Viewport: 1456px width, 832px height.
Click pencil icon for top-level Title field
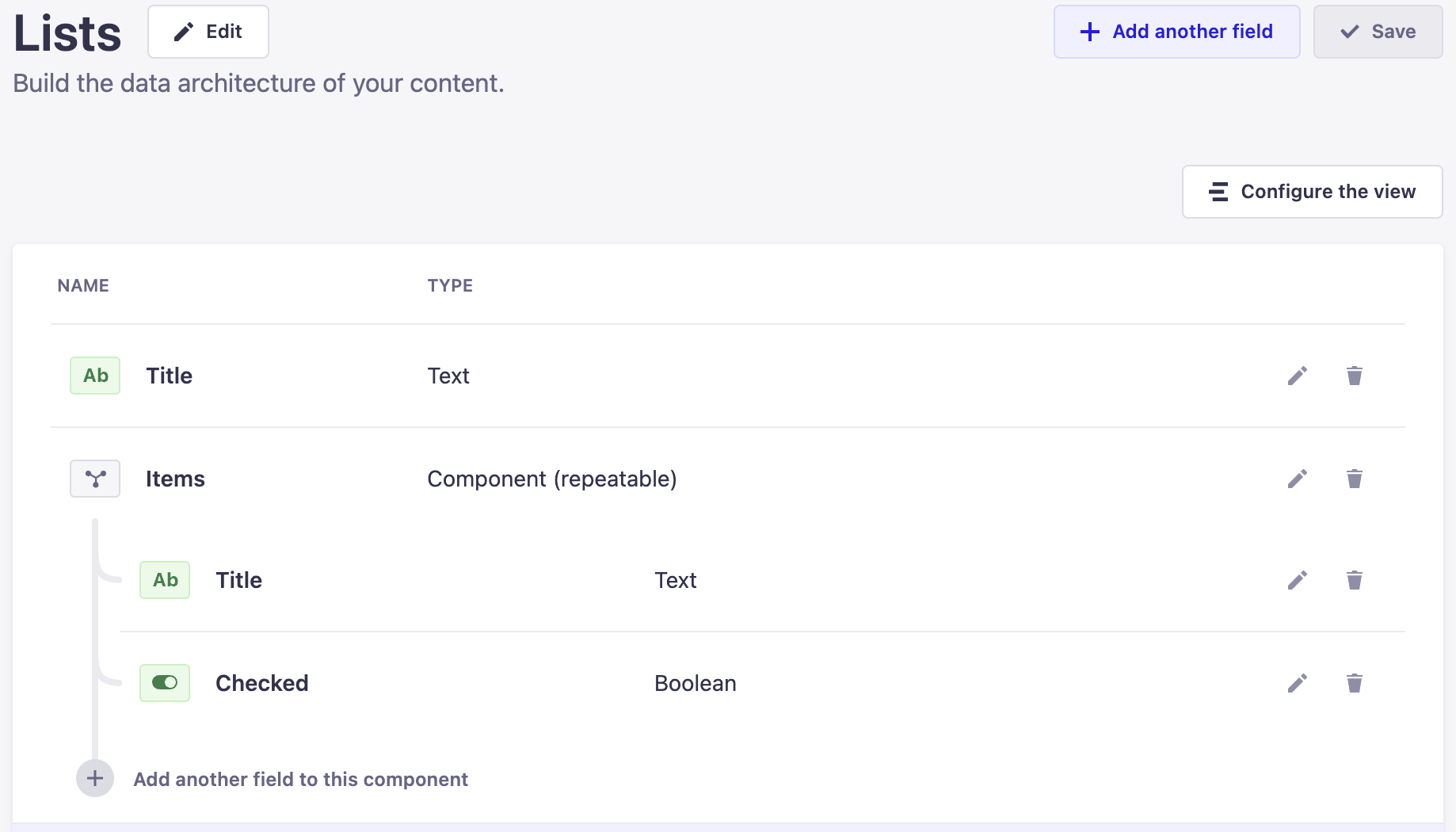[x=1297, y=376]
